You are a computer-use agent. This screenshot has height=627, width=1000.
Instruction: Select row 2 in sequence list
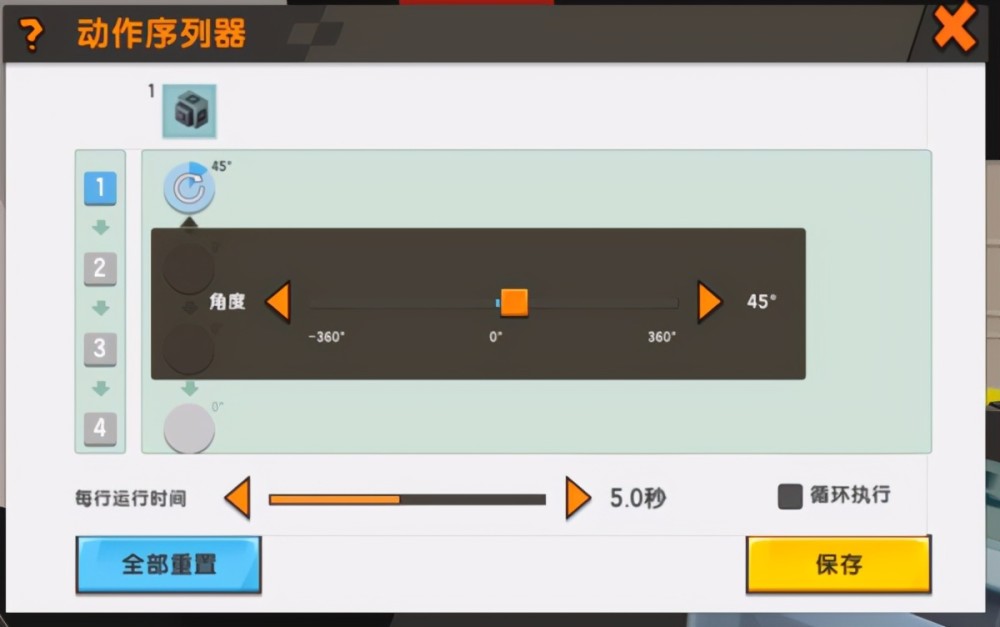[x=100, y=268]
